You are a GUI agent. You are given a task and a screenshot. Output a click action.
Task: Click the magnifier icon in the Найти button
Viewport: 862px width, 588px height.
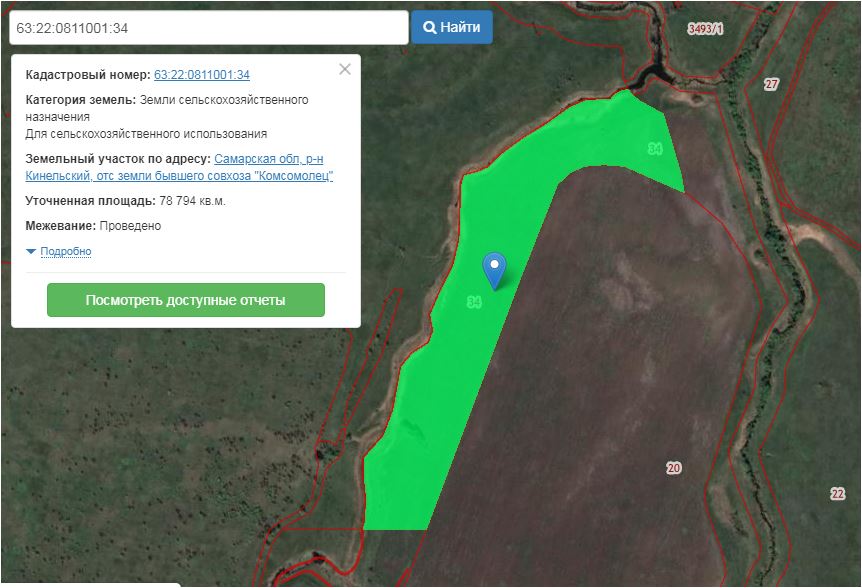[x=429, y=28]
